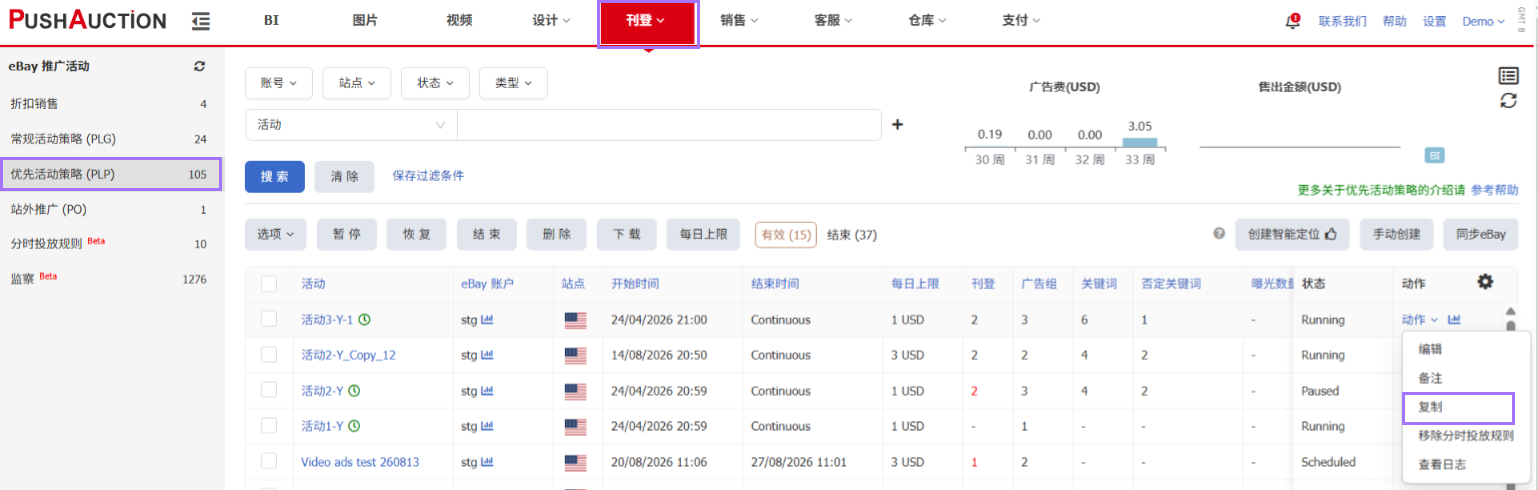Toggle the 动作 dropdown in 活动3-Y-1 row

1420,320
